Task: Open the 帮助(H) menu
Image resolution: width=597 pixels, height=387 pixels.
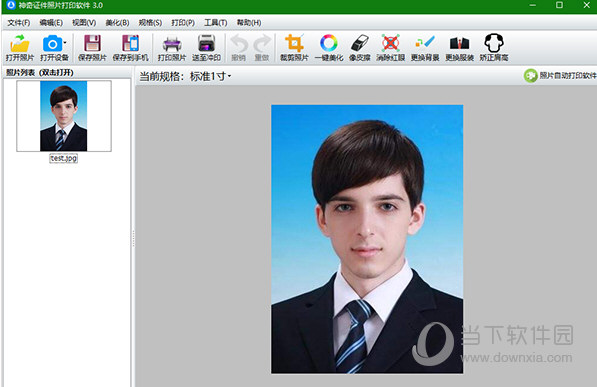Action: coord(249,23)
